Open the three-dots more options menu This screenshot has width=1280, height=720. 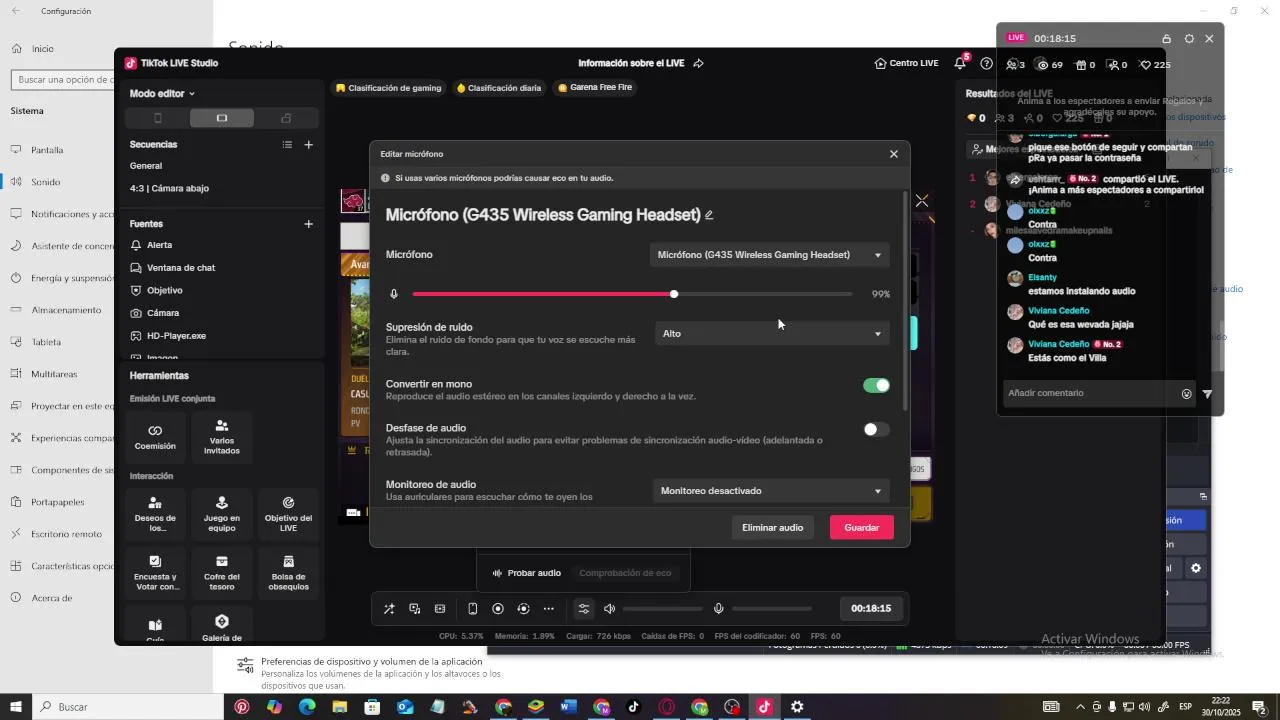548,609
